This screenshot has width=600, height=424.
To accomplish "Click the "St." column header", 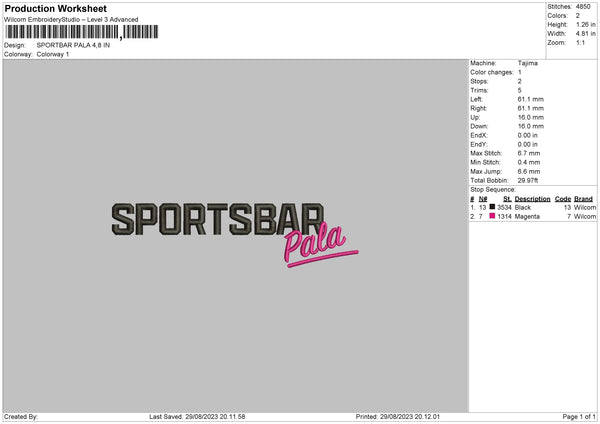I will (507, 199).
